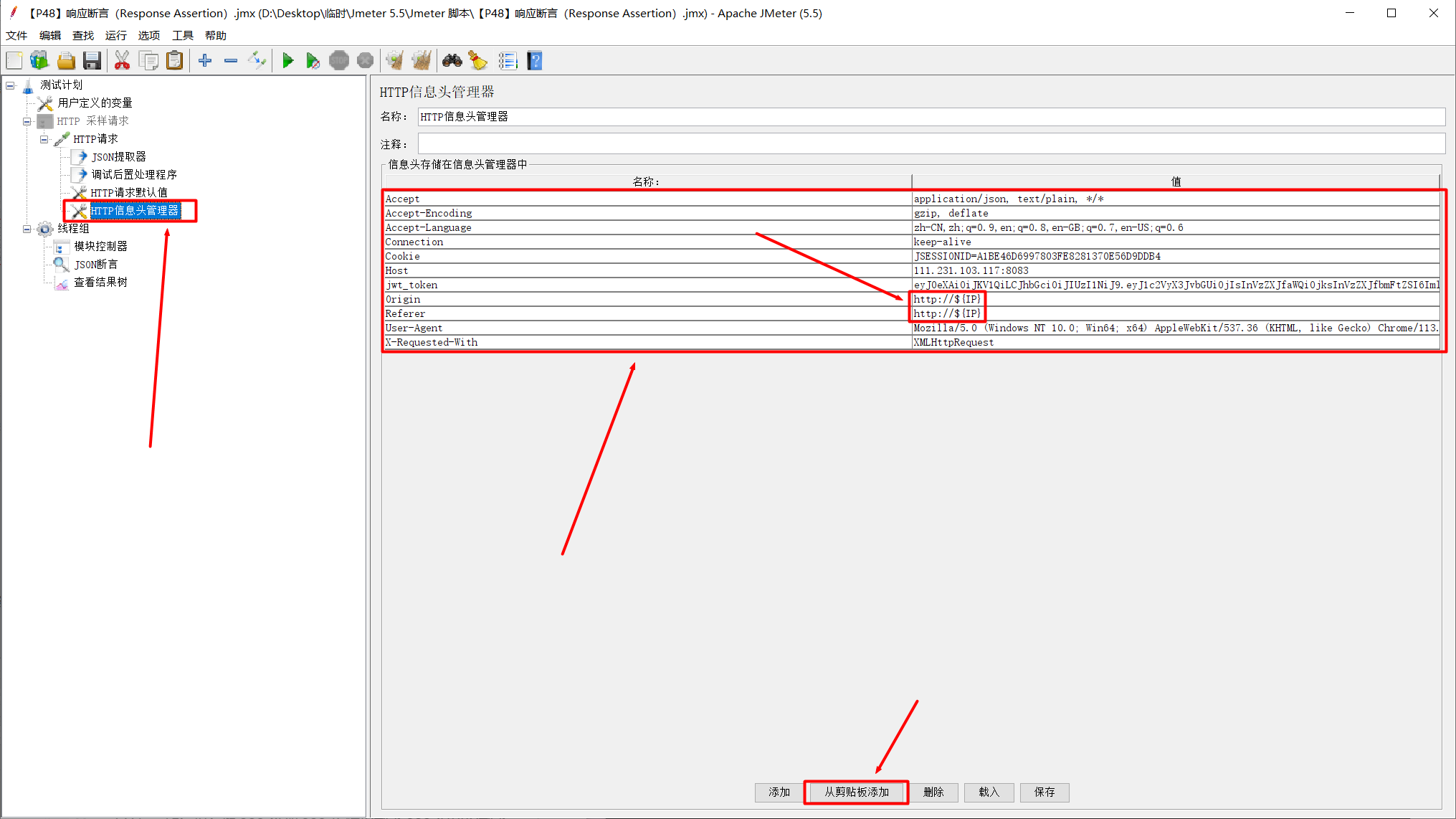Click the 名称 input field

(x=931, y=116)
